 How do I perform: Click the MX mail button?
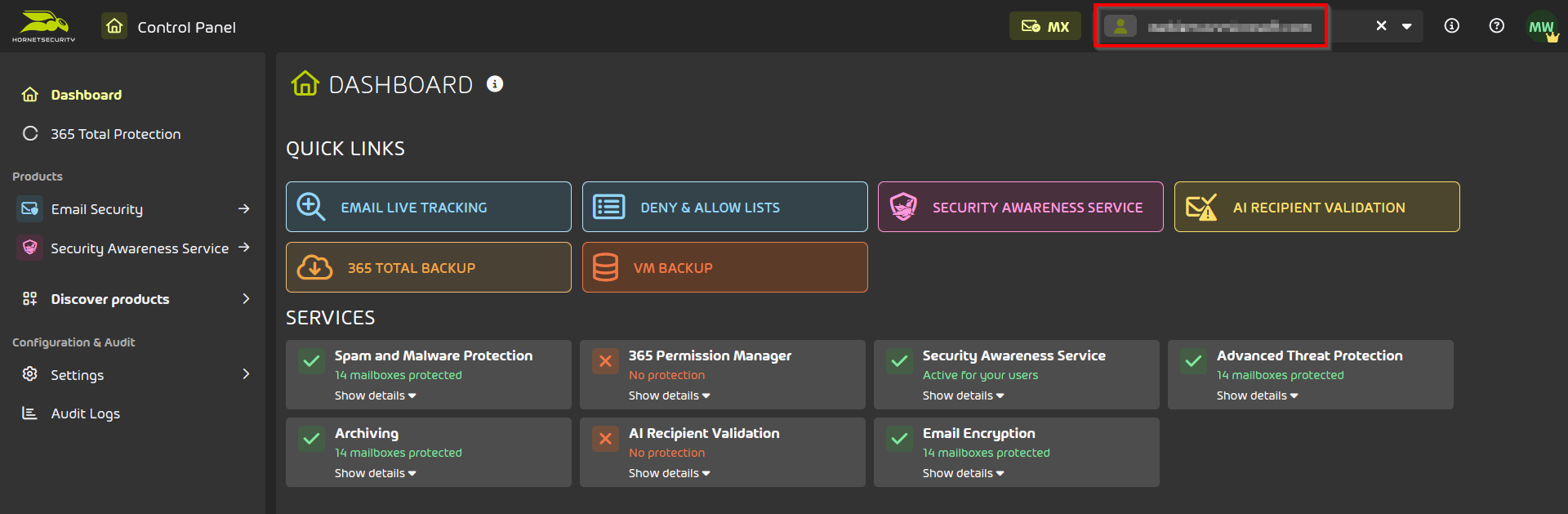pyautogui.click(x=1045, y=26)
